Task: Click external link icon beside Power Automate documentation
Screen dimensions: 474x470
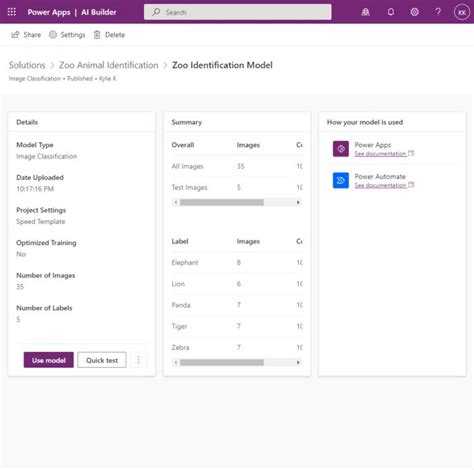Action: [x=411, y=185]
